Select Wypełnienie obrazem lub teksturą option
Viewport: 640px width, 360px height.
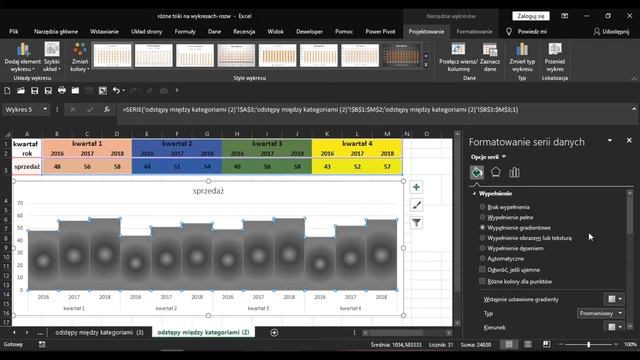click(x=482, y=238)
